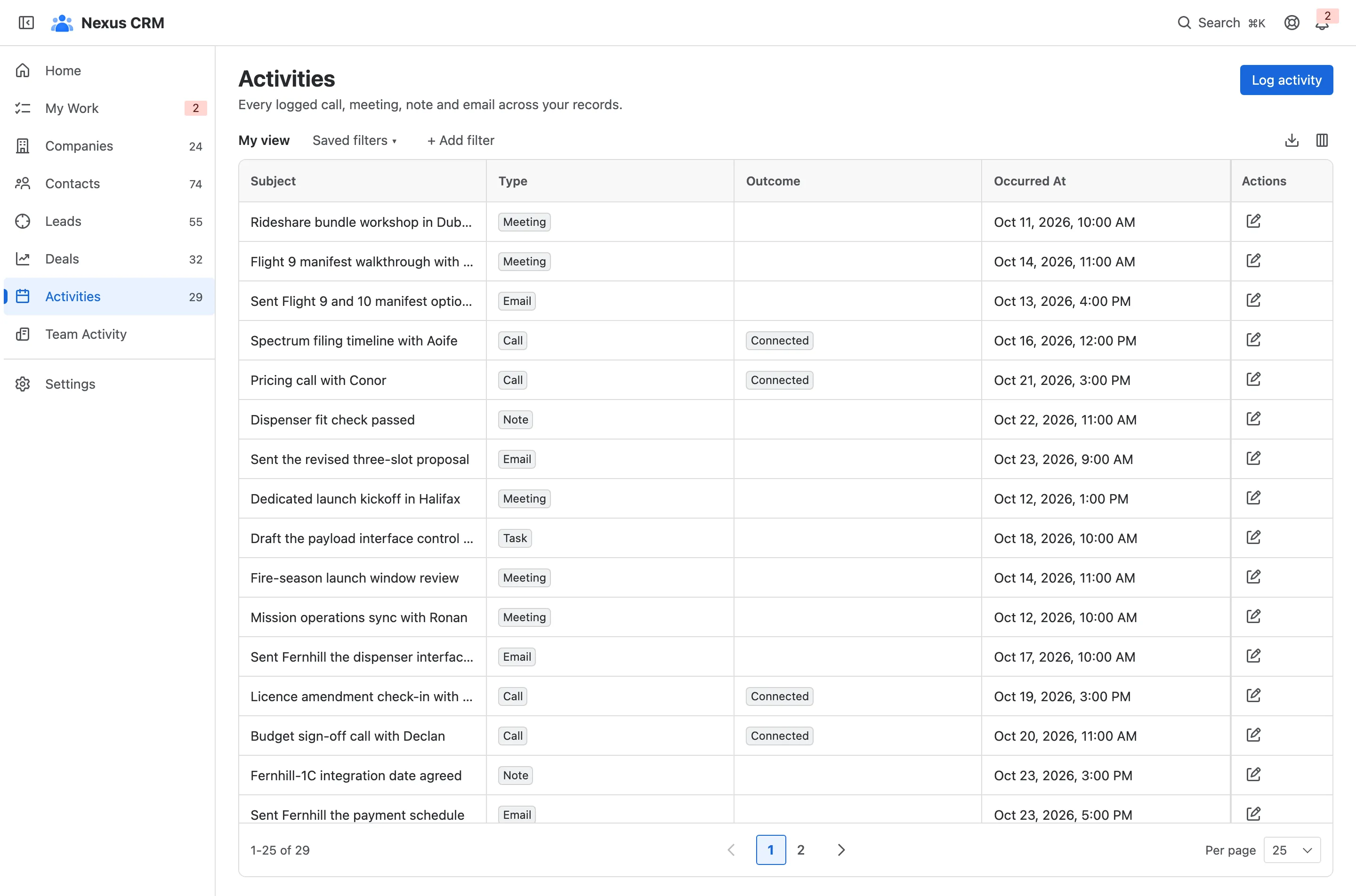Open the notifications bell
Viewport: 1356px width, 896px height.
point(1322,24)
